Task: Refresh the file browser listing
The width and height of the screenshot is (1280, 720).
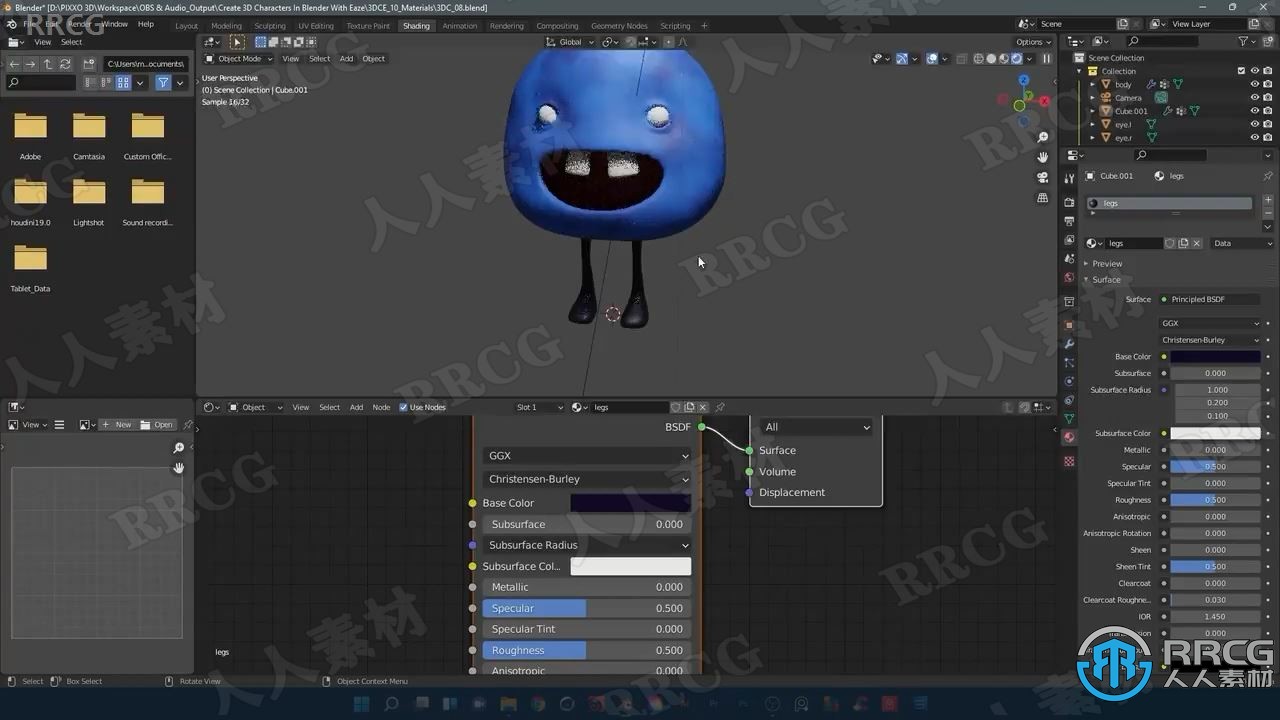Action: [65, 64]
